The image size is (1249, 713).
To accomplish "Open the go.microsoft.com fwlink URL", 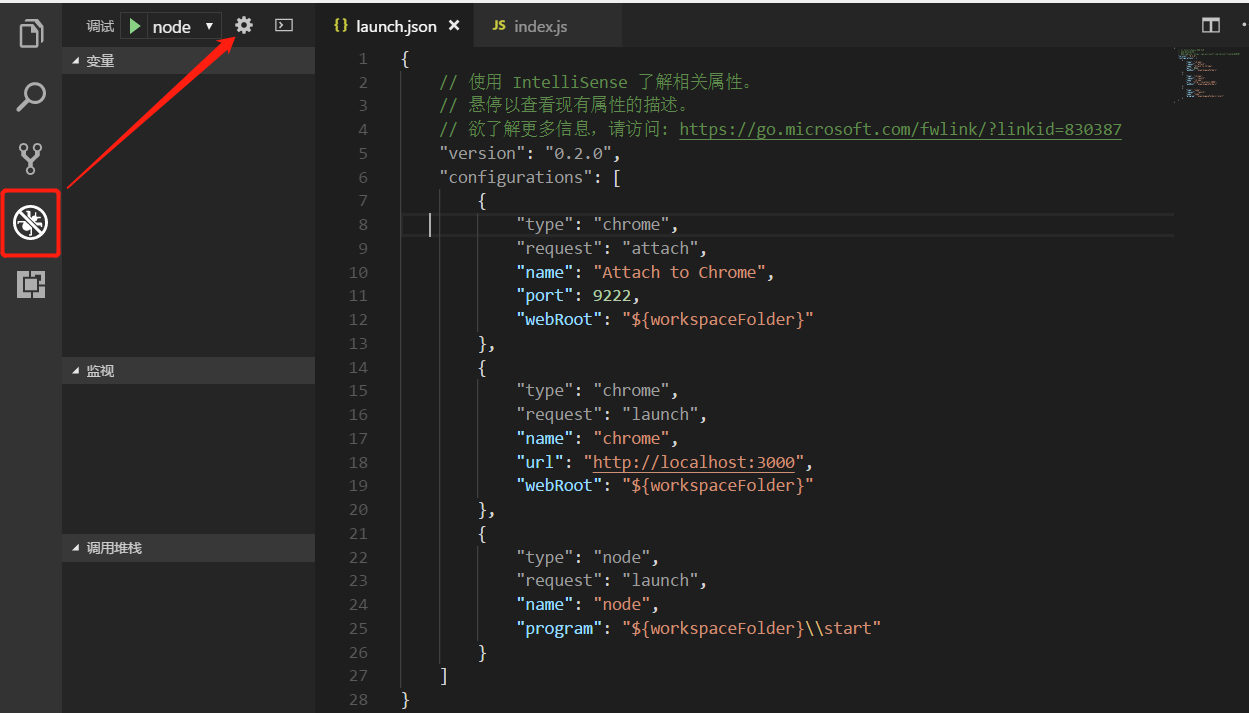I will tap(900, 129).
